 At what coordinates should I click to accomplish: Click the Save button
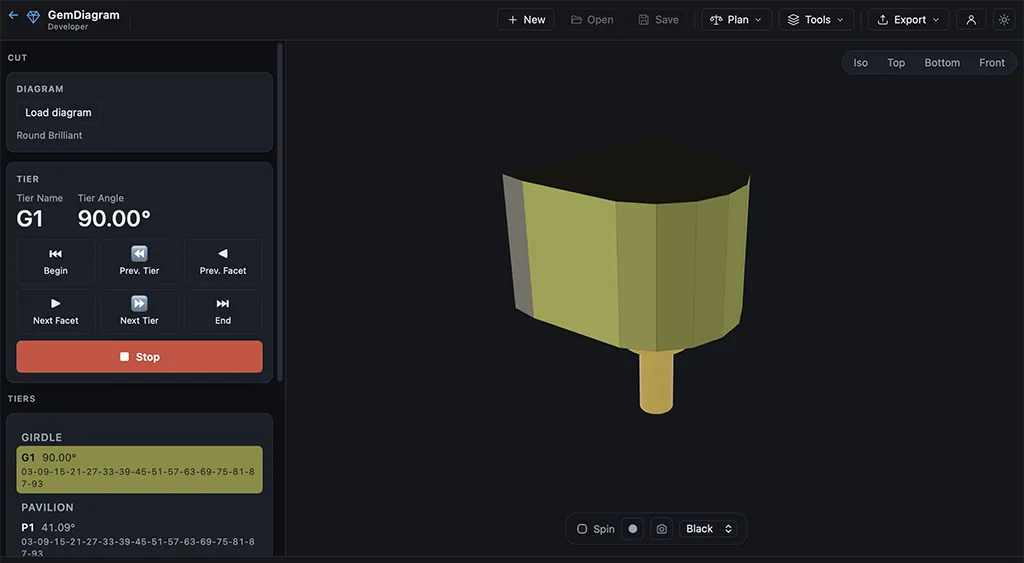(658, 20)
